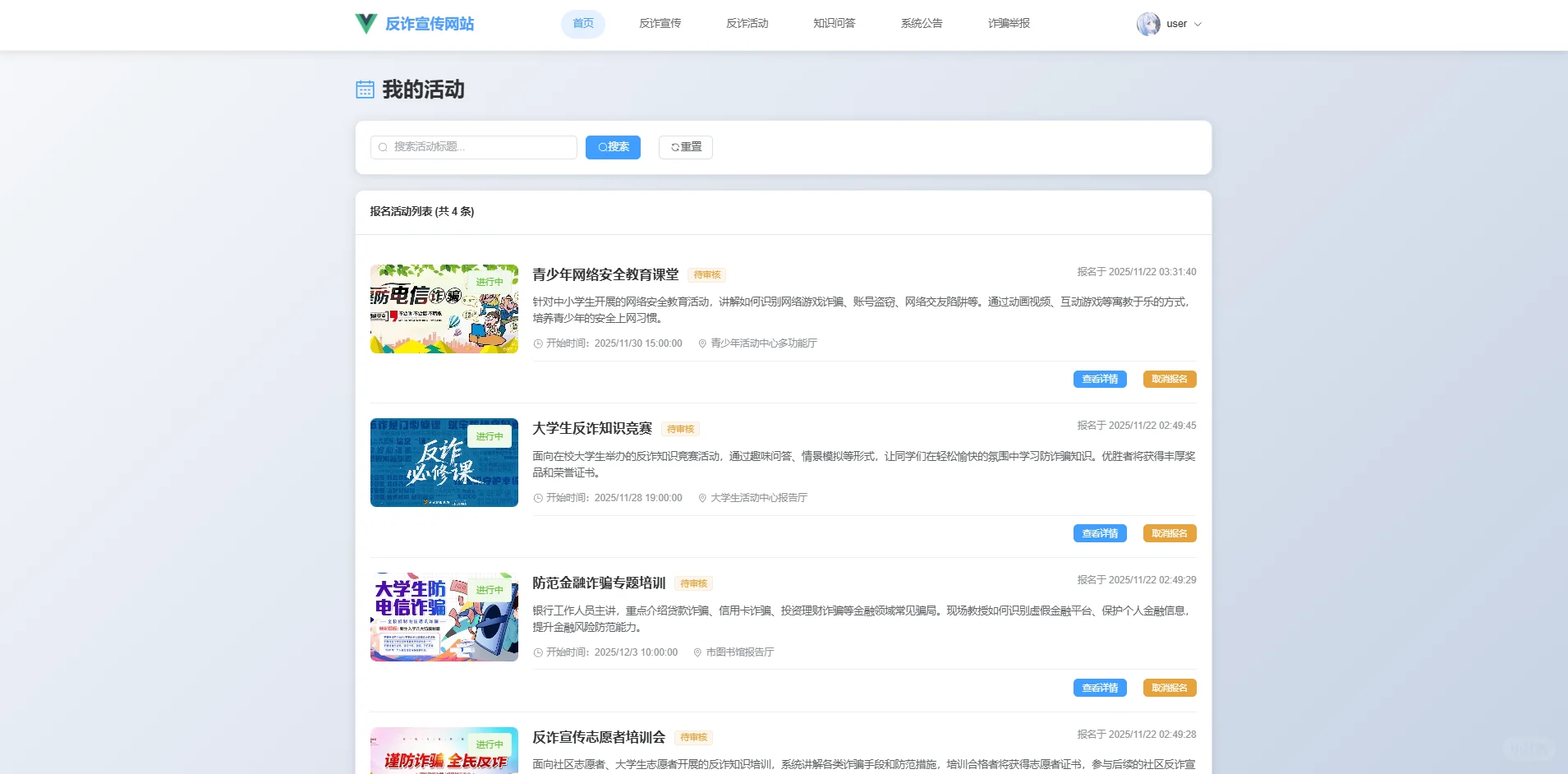The image size is (1568, 774).
Task: Click 查看详情 for 青少年网络安全教育课堂
Action: click(1099, 379)
